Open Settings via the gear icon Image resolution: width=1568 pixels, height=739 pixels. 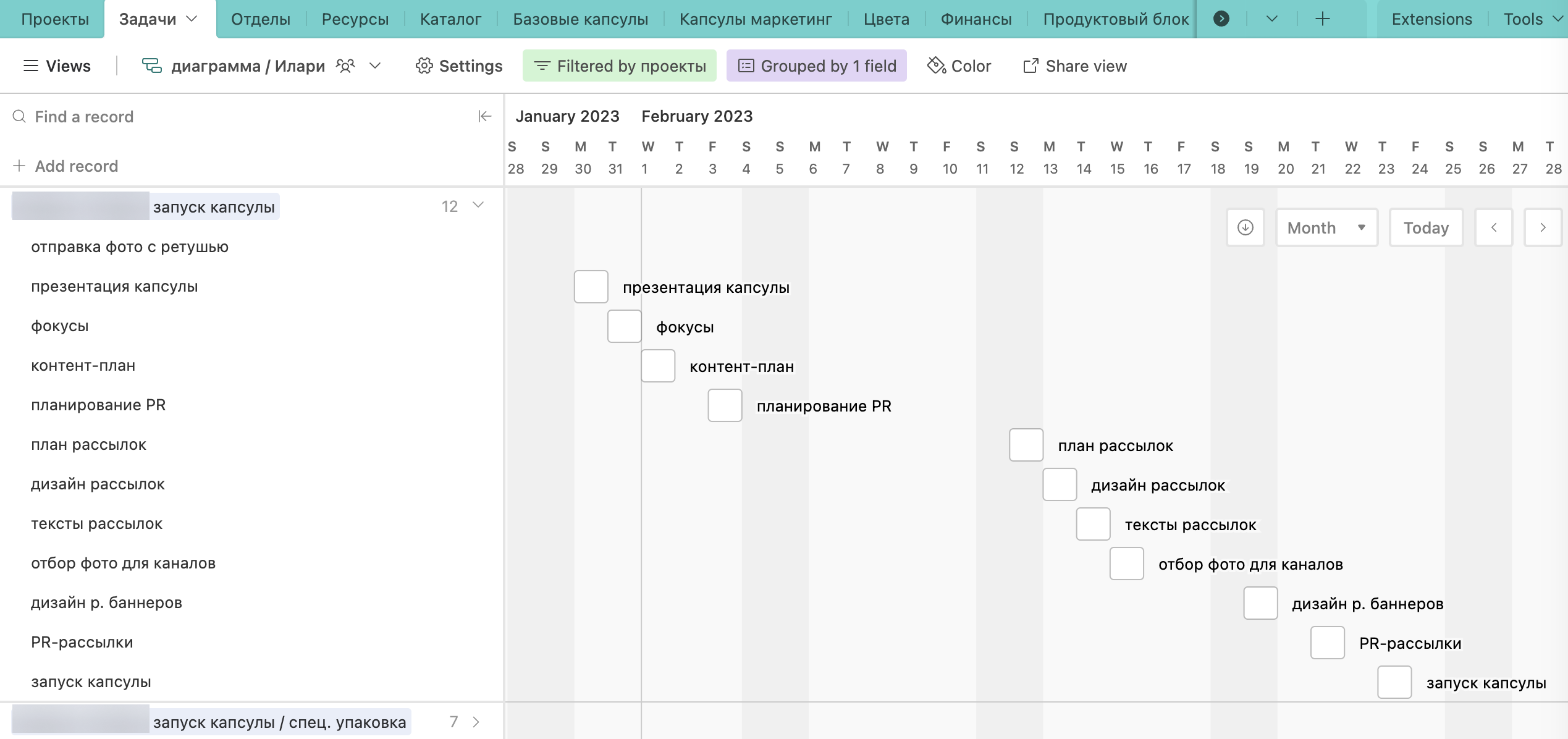[424, 65]
